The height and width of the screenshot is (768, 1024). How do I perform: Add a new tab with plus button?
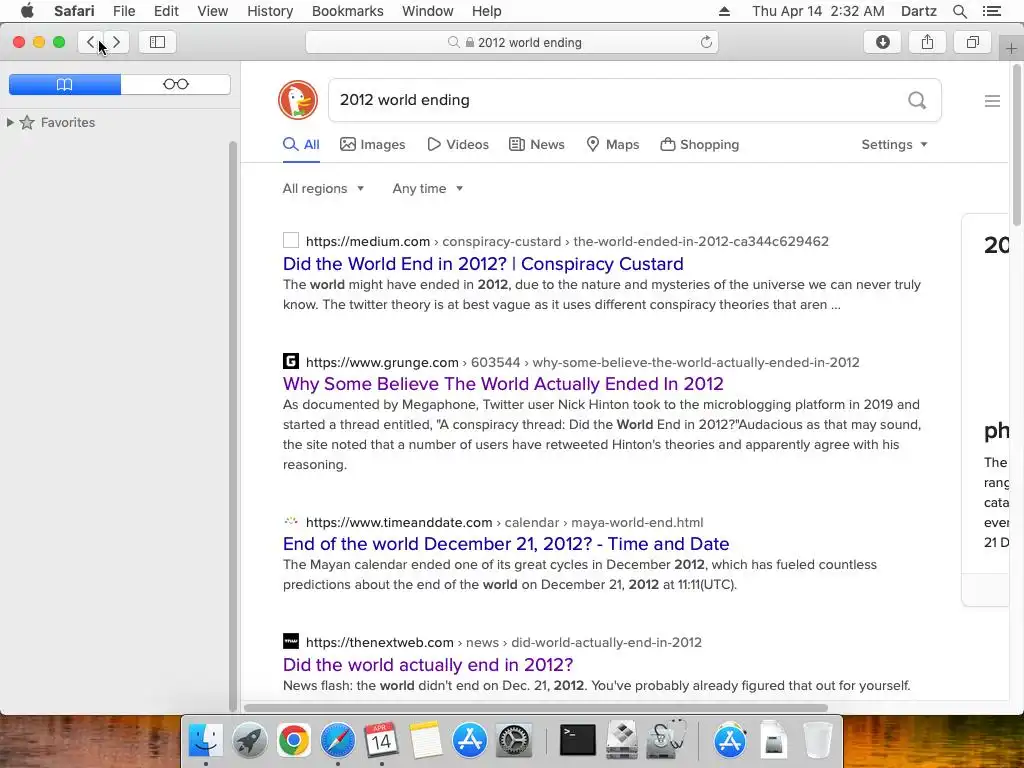tap(1011, 49)
